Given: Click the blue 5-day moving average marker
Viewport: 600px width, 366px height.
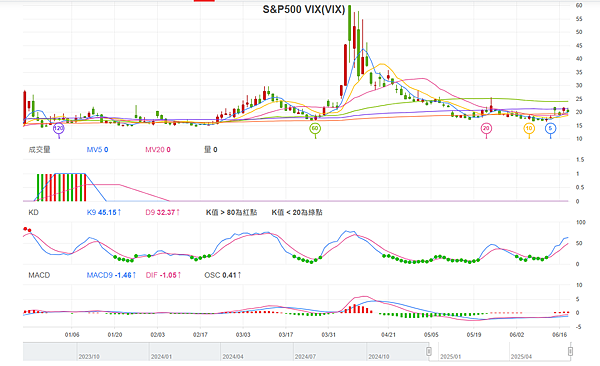Looking at the screenshot, I should [550, 128].
